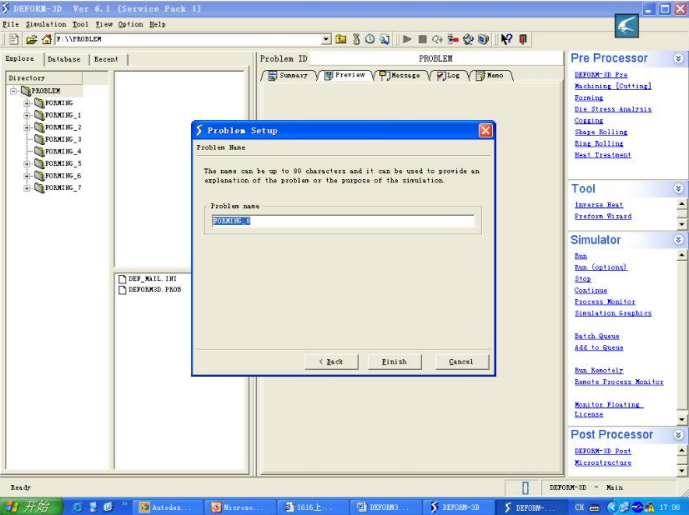Viewport: 689px width, 515px height.
Task: Expand the FORMING_2 tree node
Action: pyautogui.click(x=27, y=127)
